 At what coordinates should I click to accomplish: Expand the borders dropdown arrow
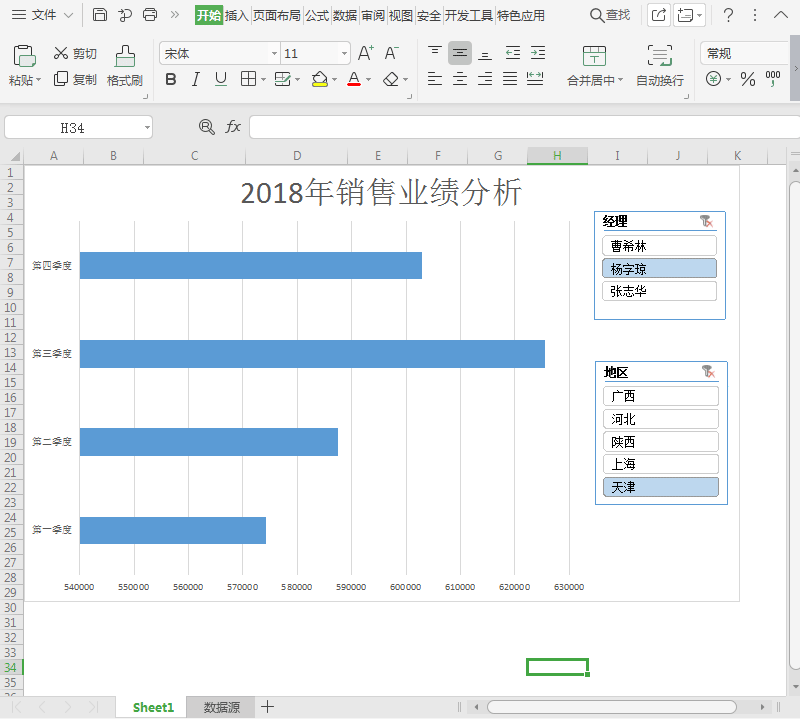coord(263,80)
